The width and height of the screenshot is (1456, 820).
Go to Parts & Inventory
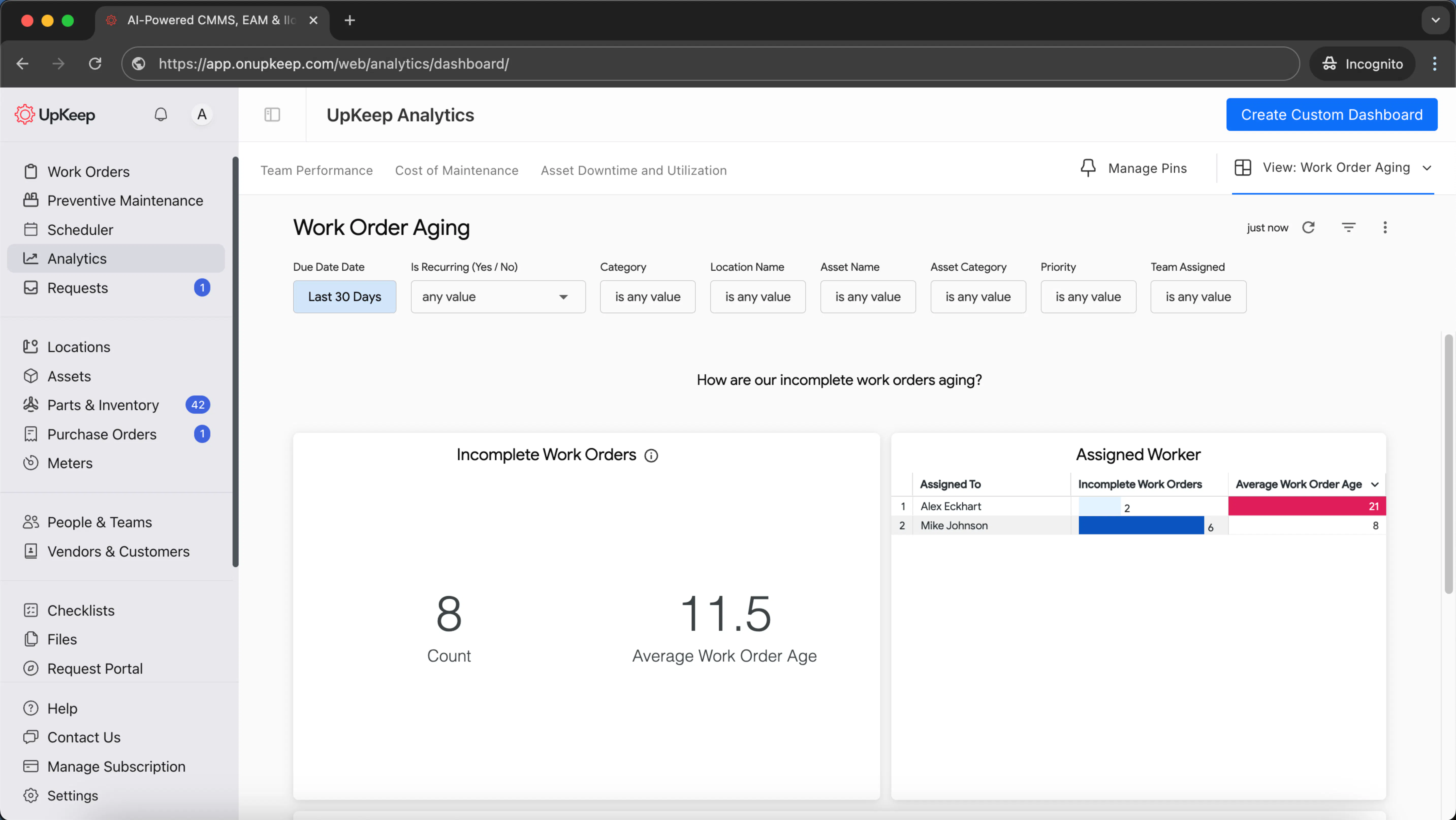coord(103,405)
